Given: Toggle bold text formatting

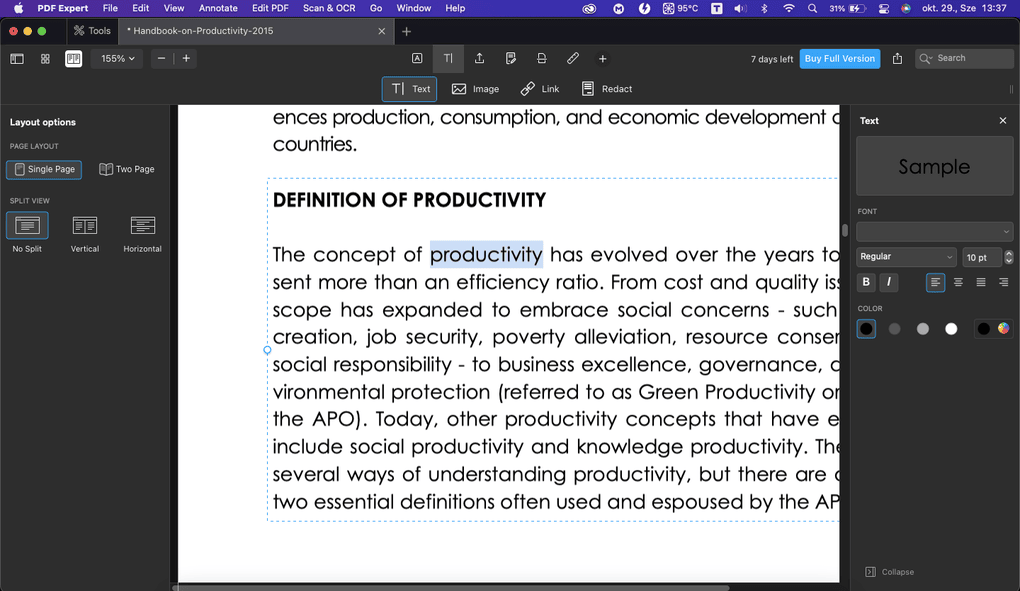Looking at the screenshot, I should [865, 282].
